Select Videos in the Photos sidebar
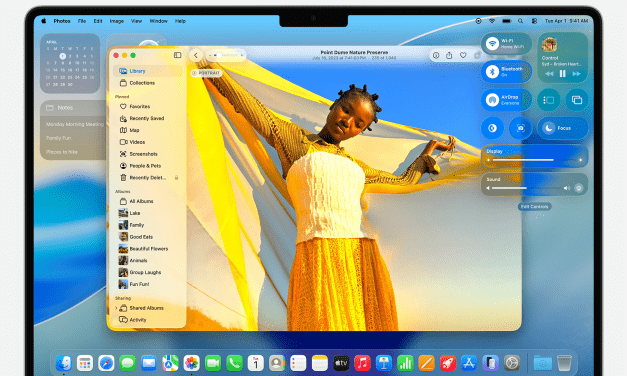 pos(132,142)
